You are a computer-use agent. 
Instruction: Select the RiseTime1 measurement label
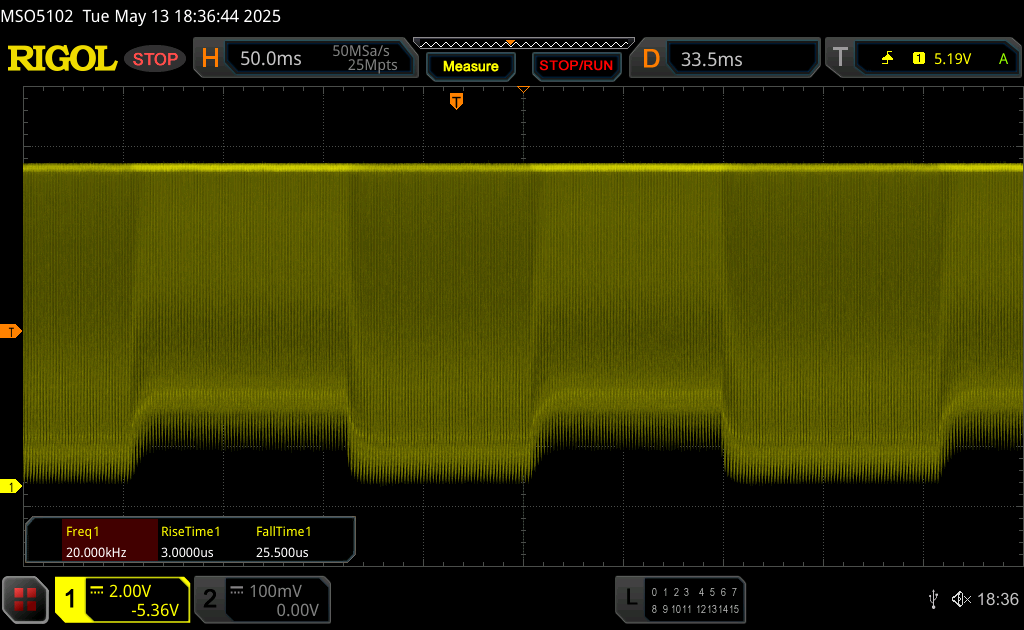[x=191, y=531]
